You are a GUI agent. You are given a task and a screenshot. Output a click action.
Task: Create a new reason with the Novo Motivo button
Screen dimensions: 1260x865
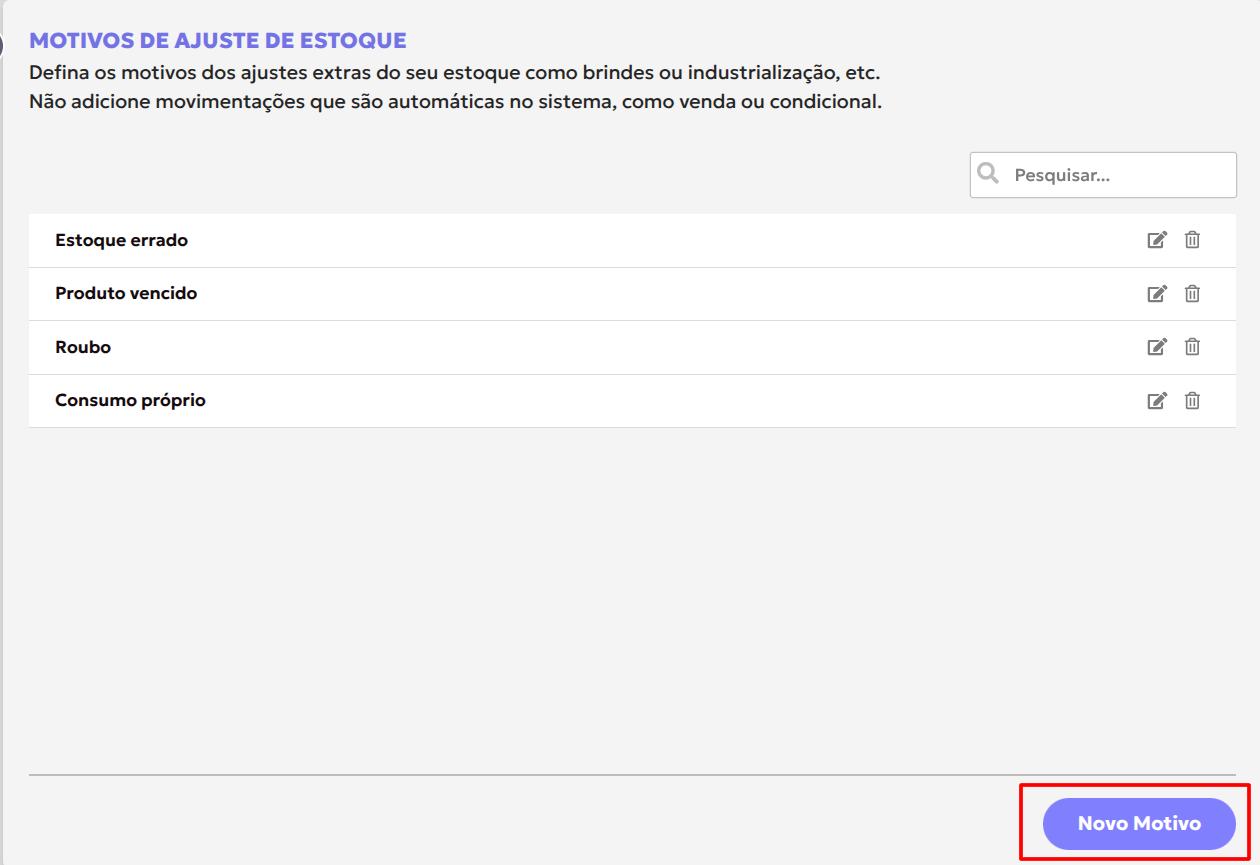pos(1139,824)
